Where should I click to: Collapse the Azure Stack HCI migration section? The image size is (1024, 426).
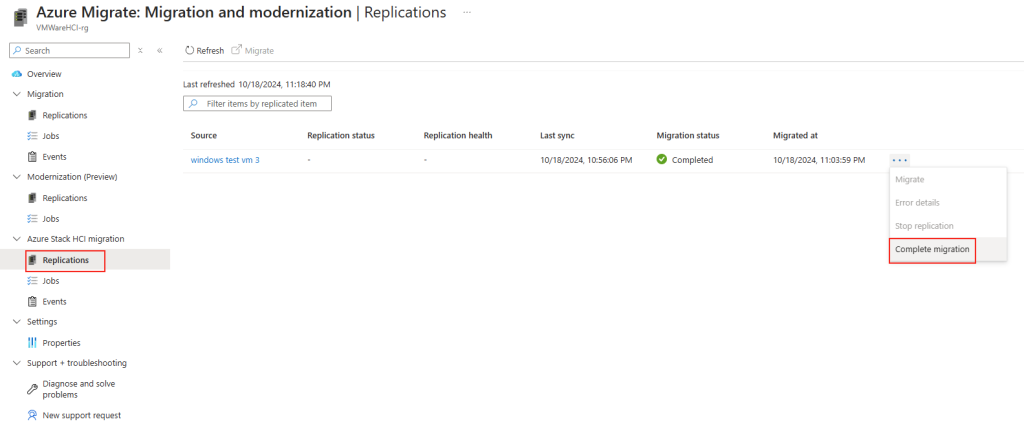(x=17, y=239)
